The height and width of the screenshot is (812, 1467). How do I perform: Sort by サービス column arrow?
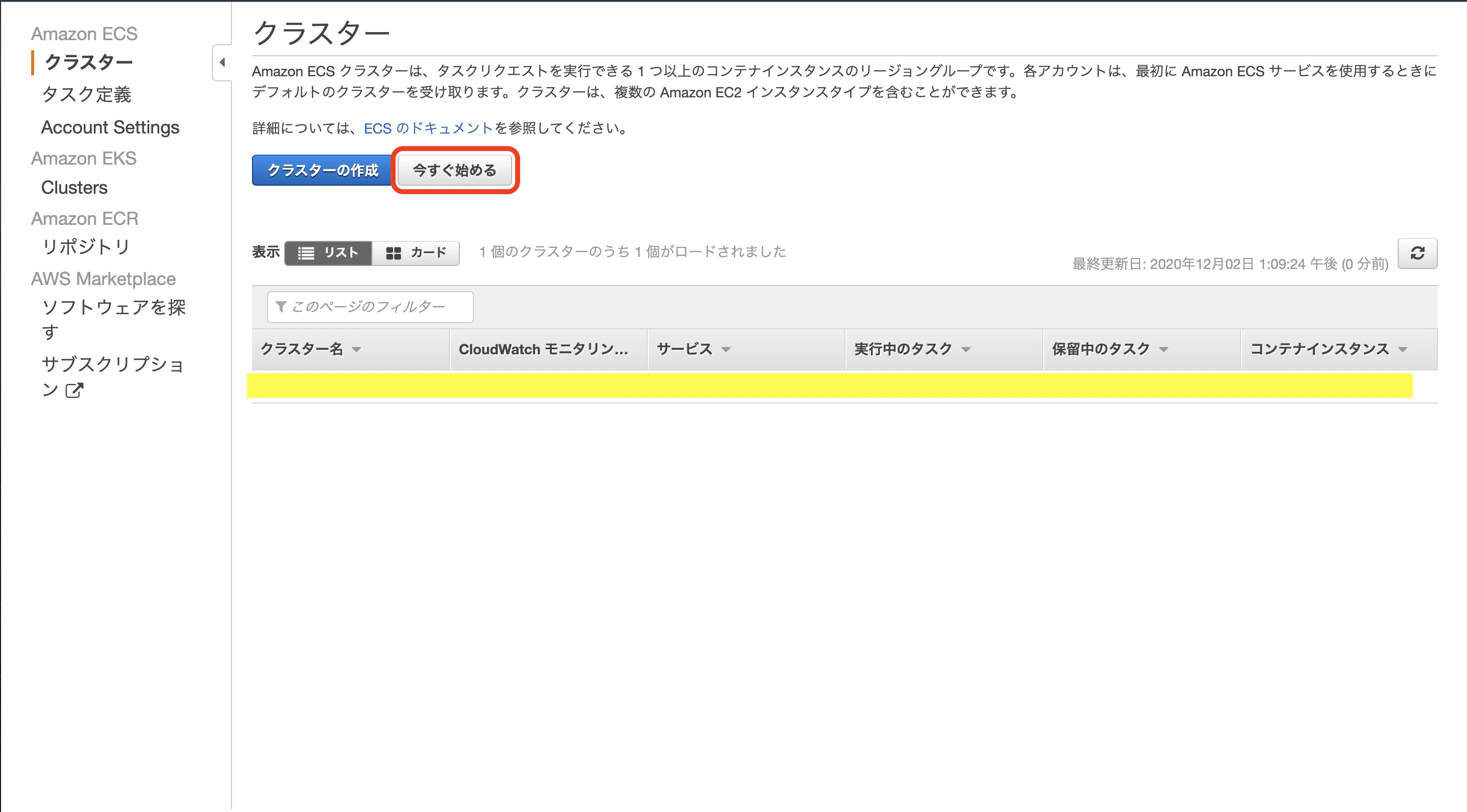[726, 350]
